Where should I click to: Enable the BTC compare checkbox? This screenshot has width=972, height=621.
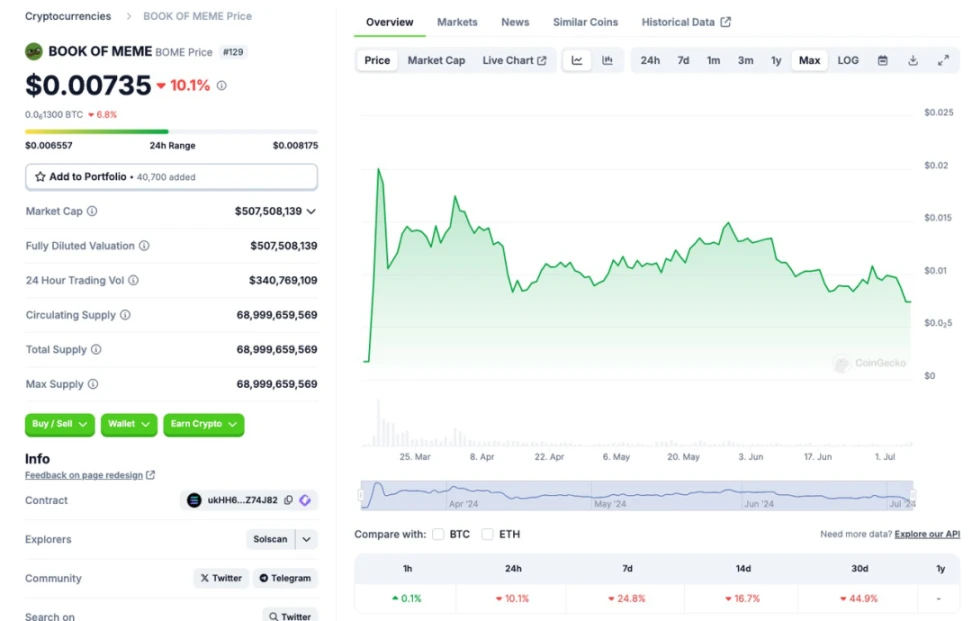[438, 534]
